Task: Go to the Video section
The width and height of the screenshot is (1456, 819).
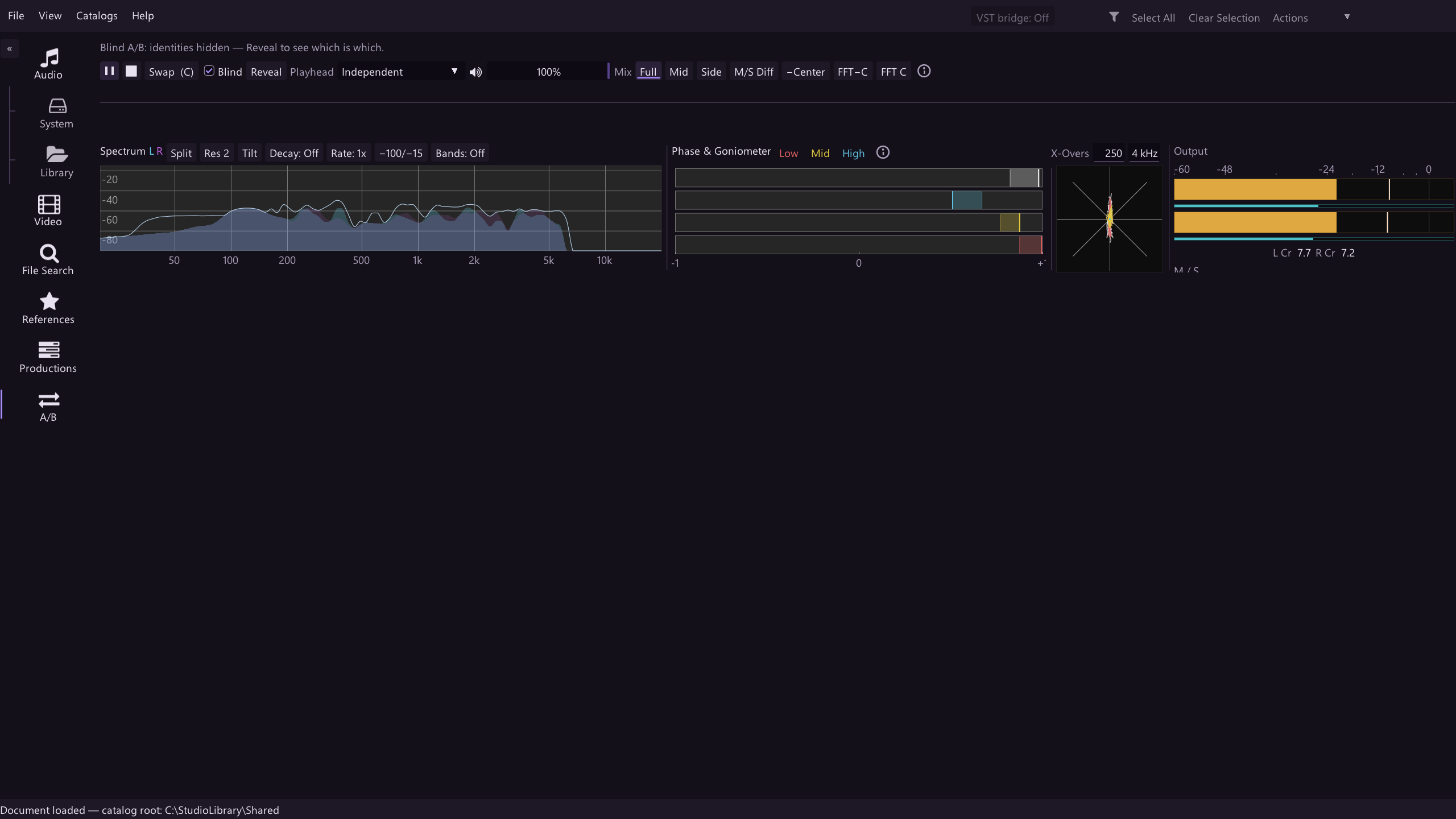Action: click(x=48, y=211)
